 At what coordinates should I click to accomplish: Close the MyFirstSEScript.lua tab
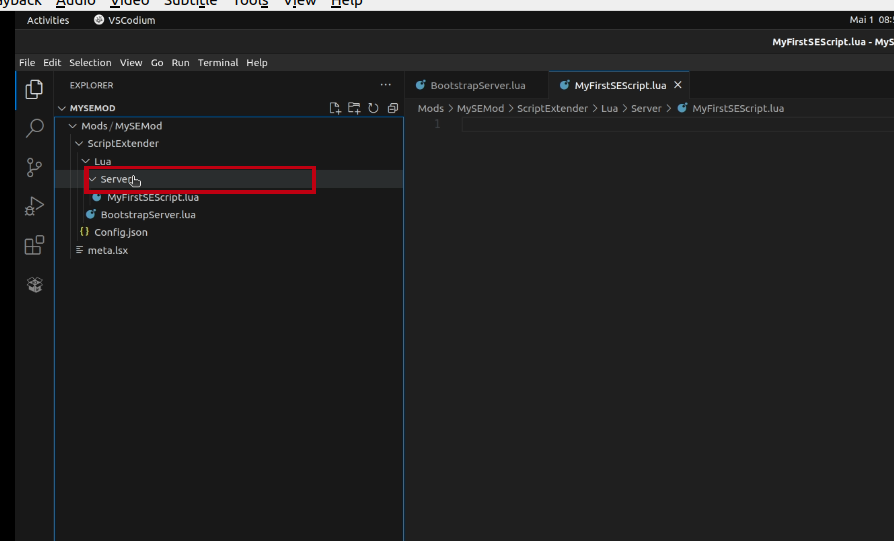click(678, 86)
